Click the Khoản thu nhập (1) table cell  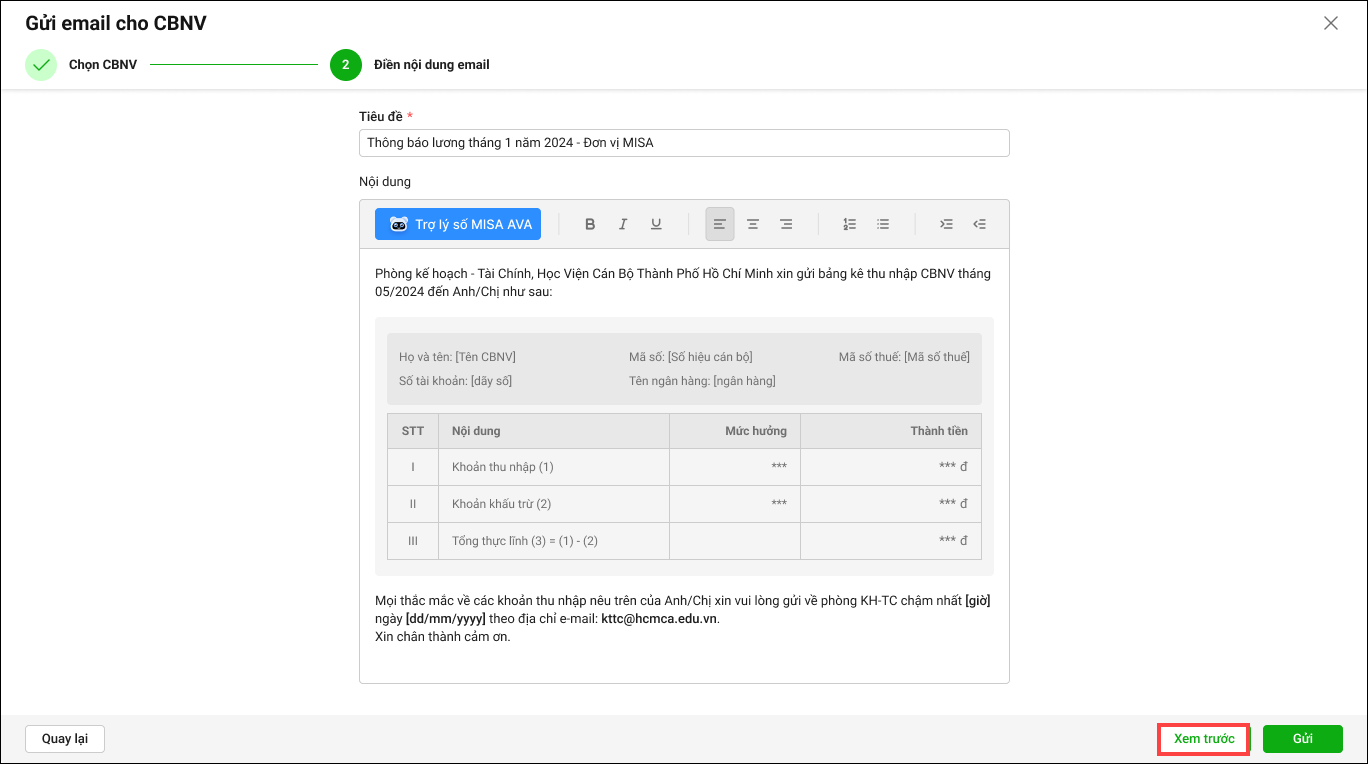point(503,467)
